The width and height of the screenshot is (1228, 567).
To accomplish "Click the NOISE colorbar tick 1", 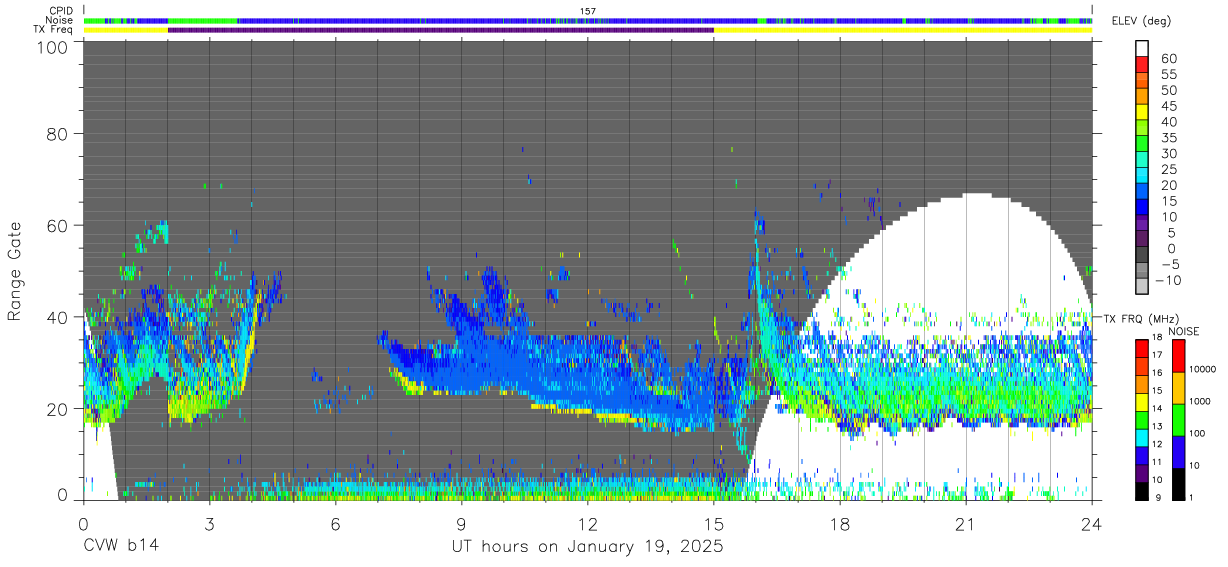I will 1191,498.
